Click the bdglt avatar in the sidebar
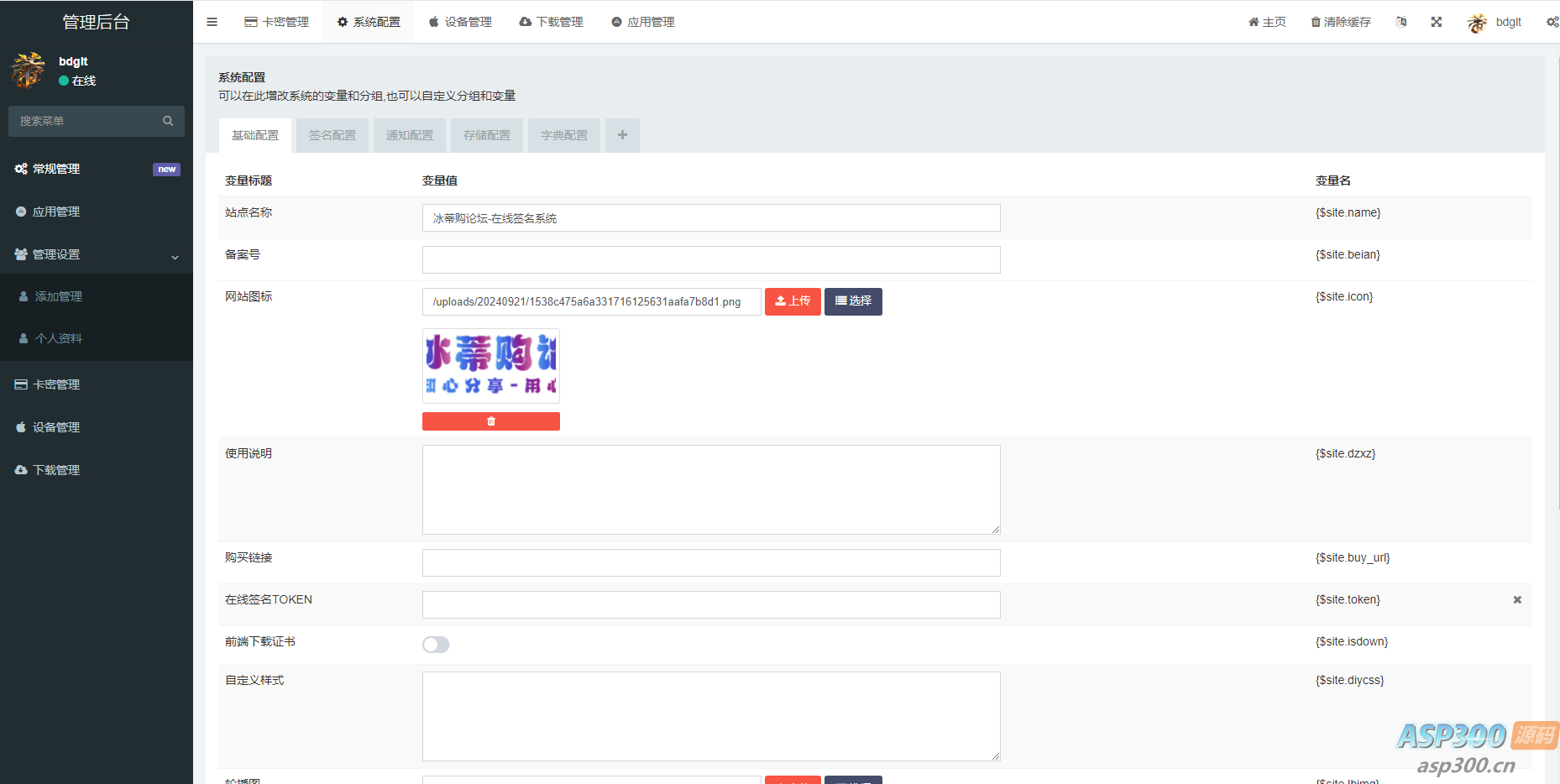This screenshot has height=784, width=1560. [x=28, y=71]
